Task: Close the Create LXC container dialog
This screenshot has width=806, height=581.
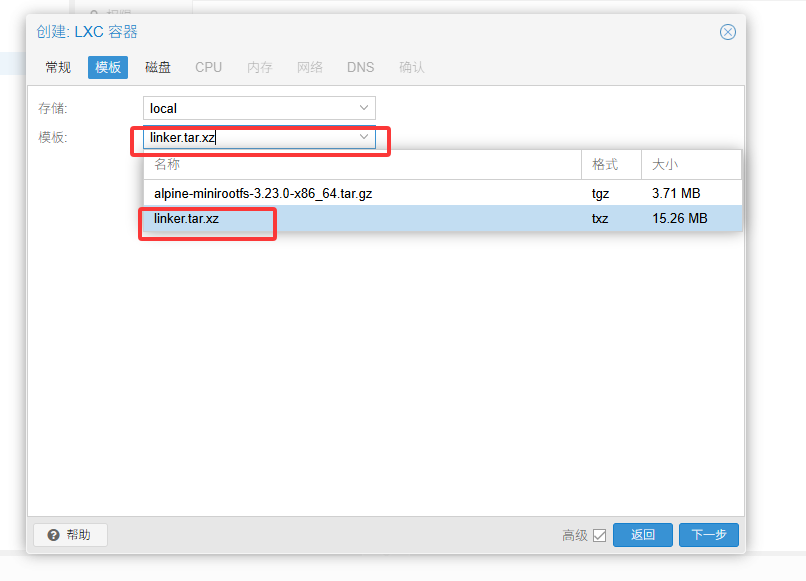Action: [728, 32]
